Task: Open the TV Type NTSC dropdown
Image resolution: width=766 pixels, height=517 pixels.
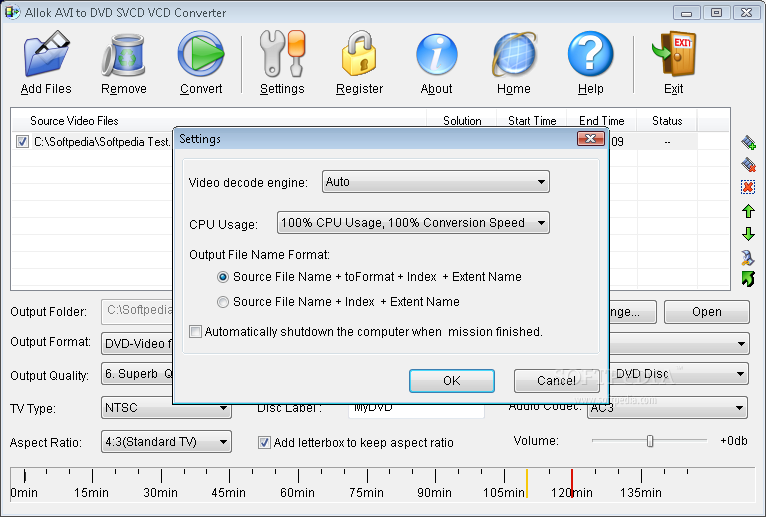Action: tap(166, 408)
